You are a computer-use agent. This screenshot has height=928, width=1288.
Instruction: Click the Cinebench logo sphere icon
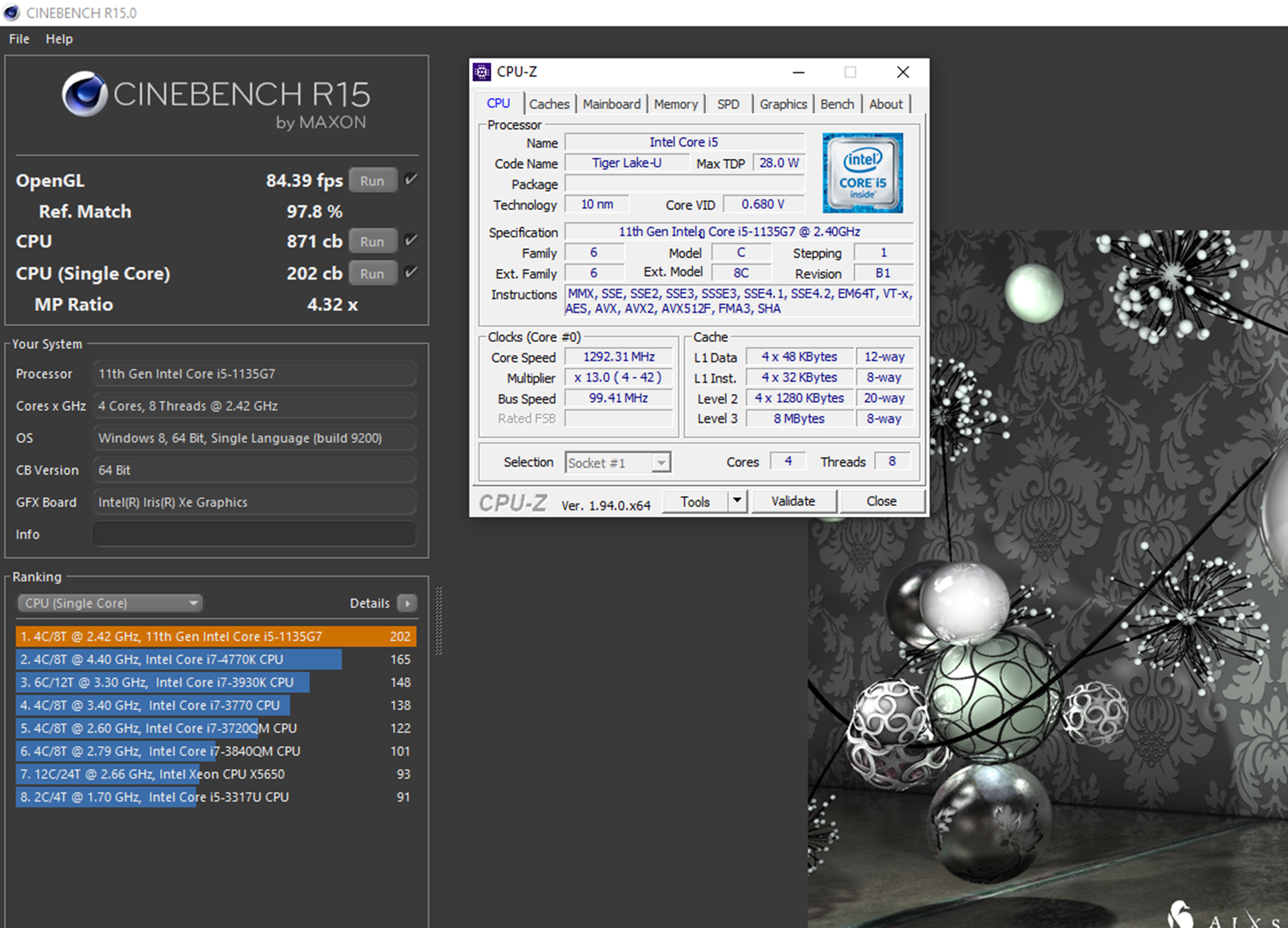click(85, 94)
